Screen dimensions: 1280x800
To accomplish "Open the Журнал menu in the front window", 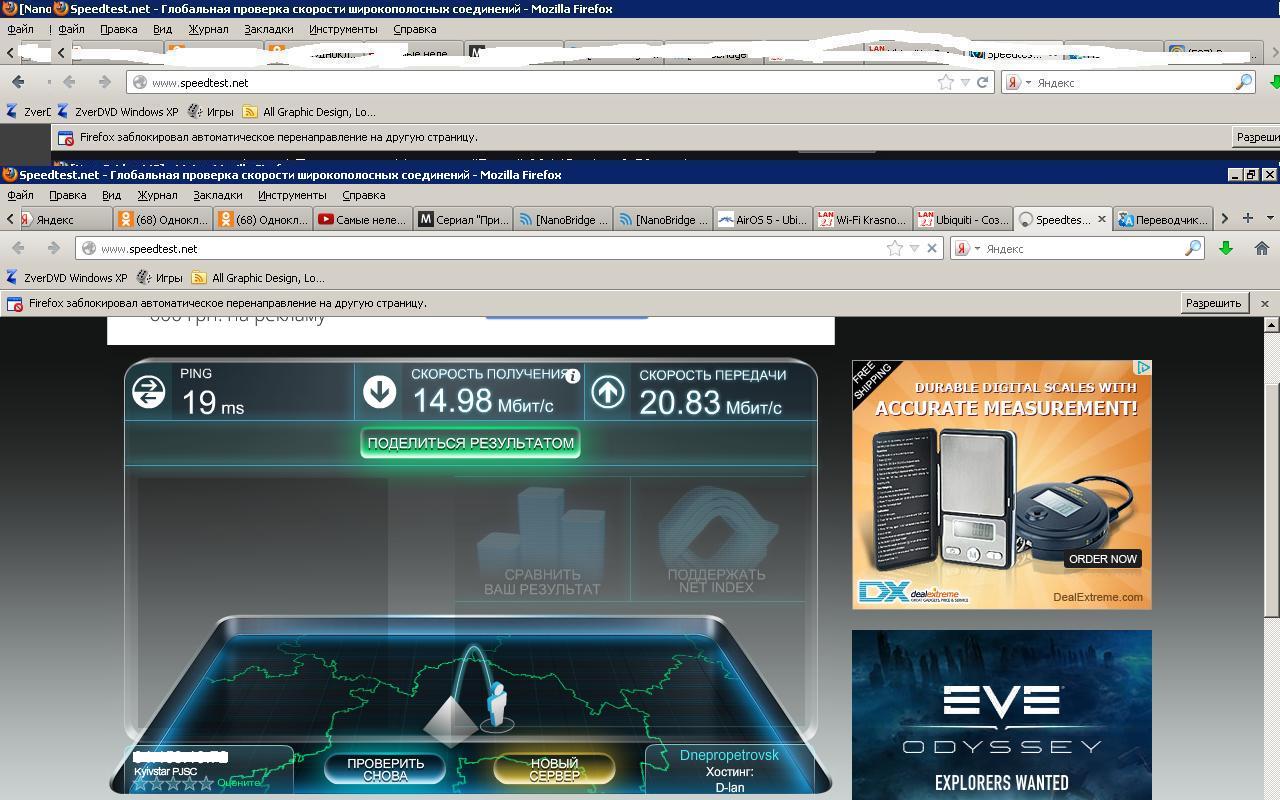I will (x=157, y=195).
